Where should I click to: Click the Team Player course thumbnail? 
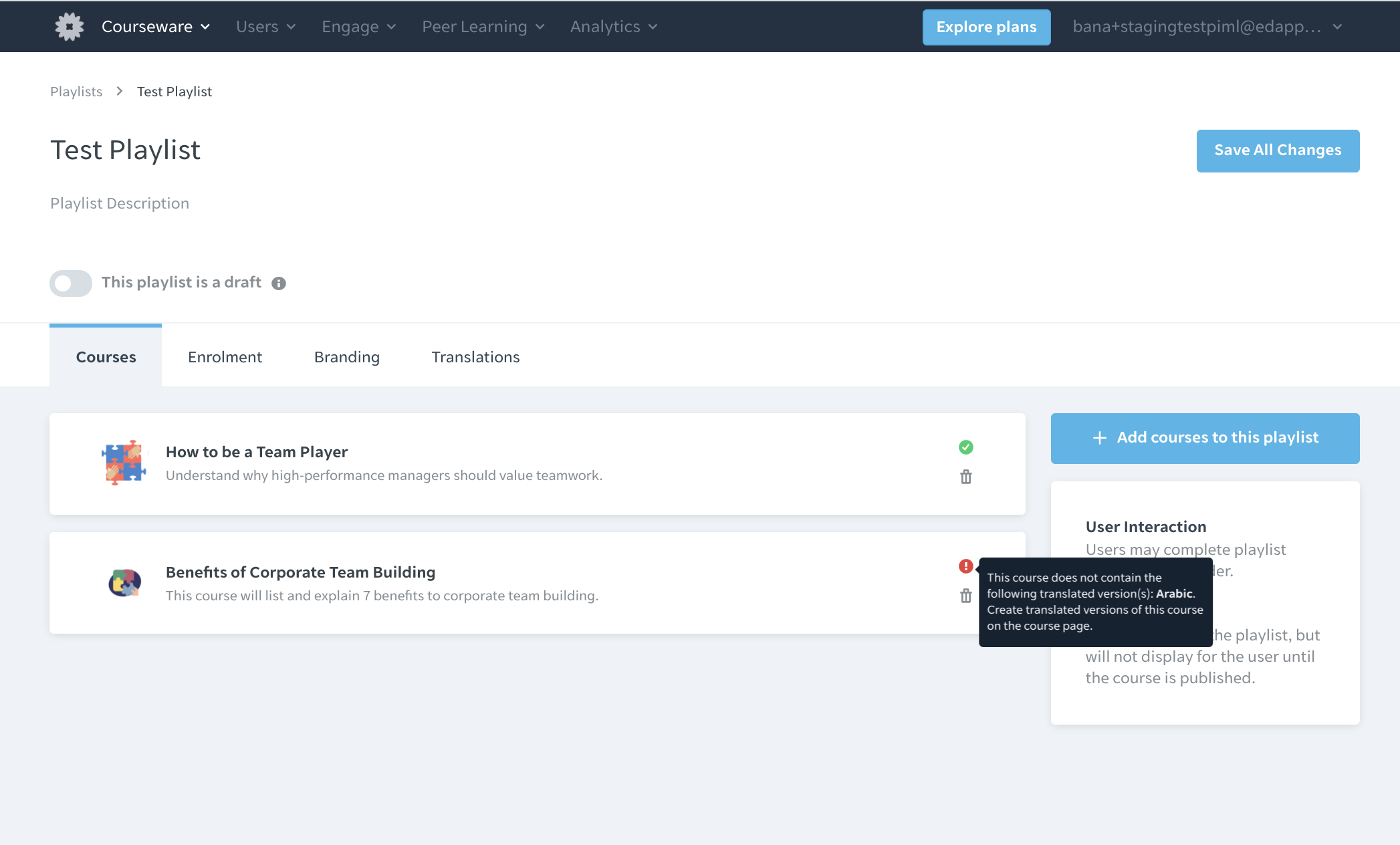(x=124, y=463)
